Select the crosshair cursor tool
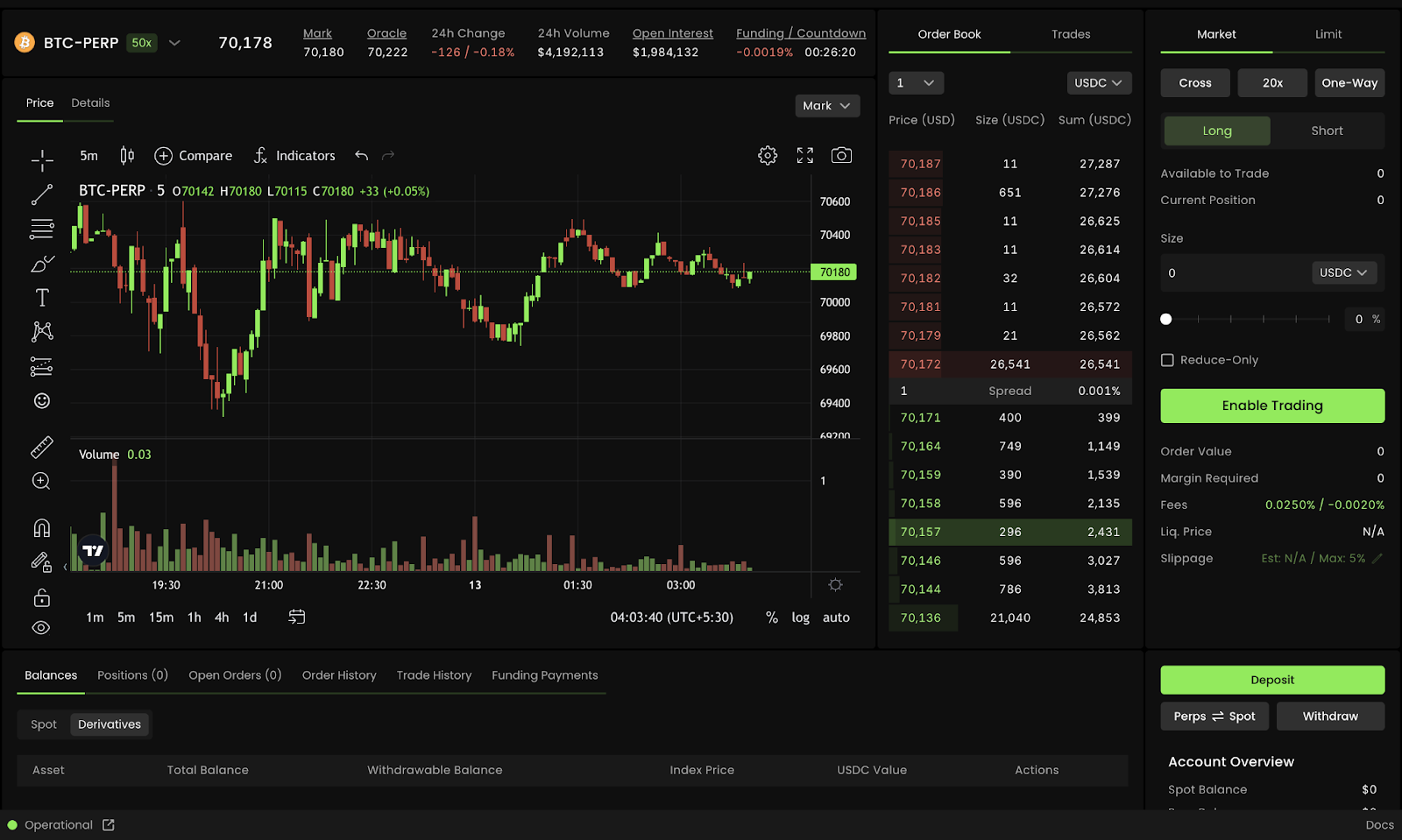The height and width of the screenshot is (840, 1402). point(42,159)
